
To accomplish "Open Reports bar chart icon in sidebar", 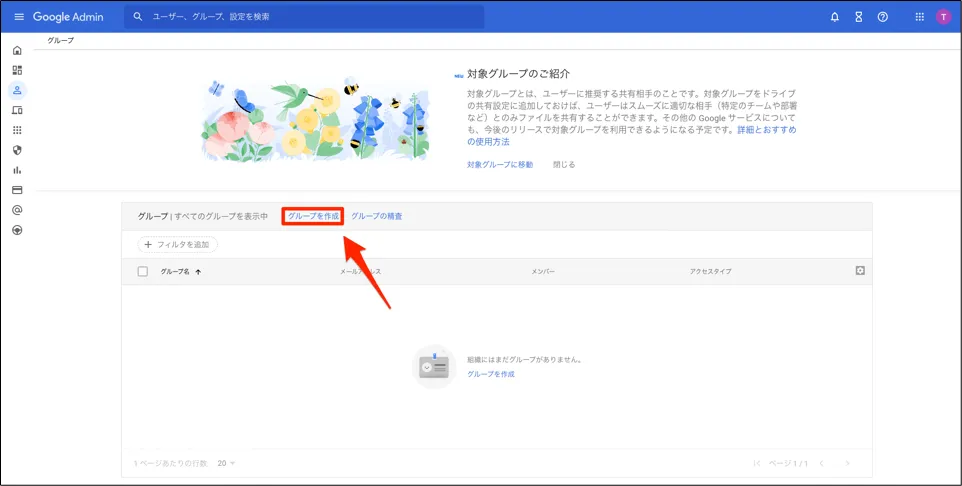I will (17, 170).
